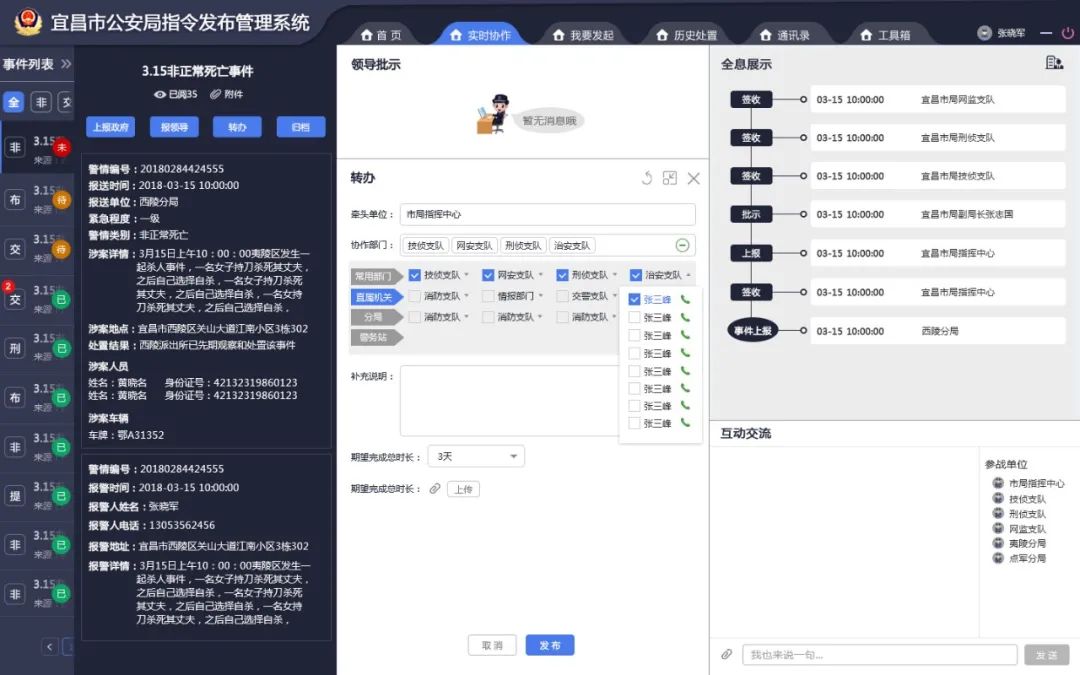Uncheck the 技侦支队 checkbox
Viewport: 1080px width, 675px height.
(414, 274)
